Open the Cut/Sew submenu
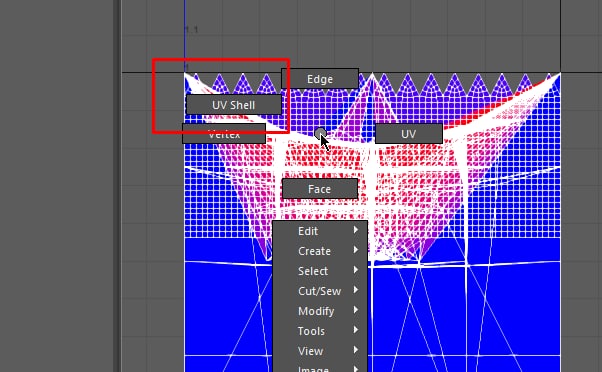 [320, 291]
